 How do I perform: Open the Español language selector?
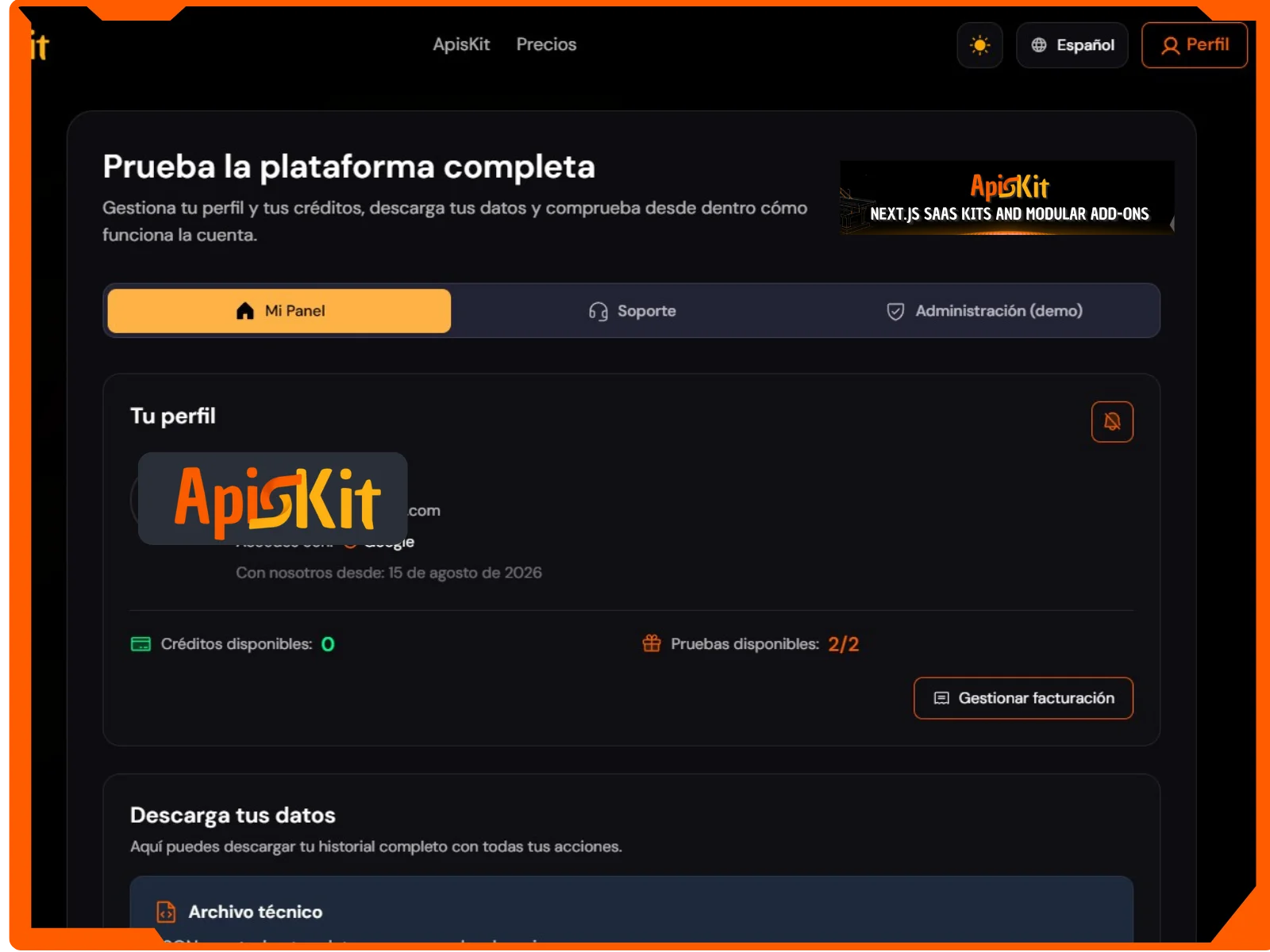pos(1072,45)
